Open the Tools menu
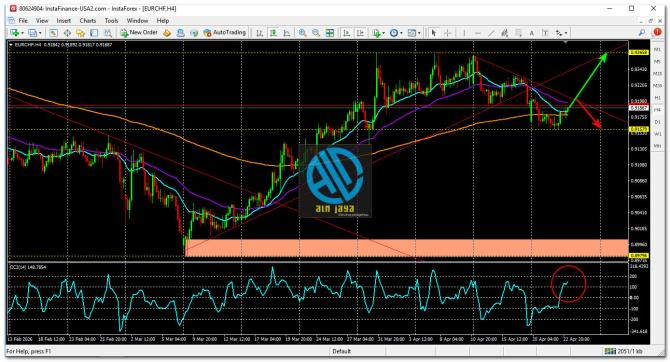 (x=111, y=21)
